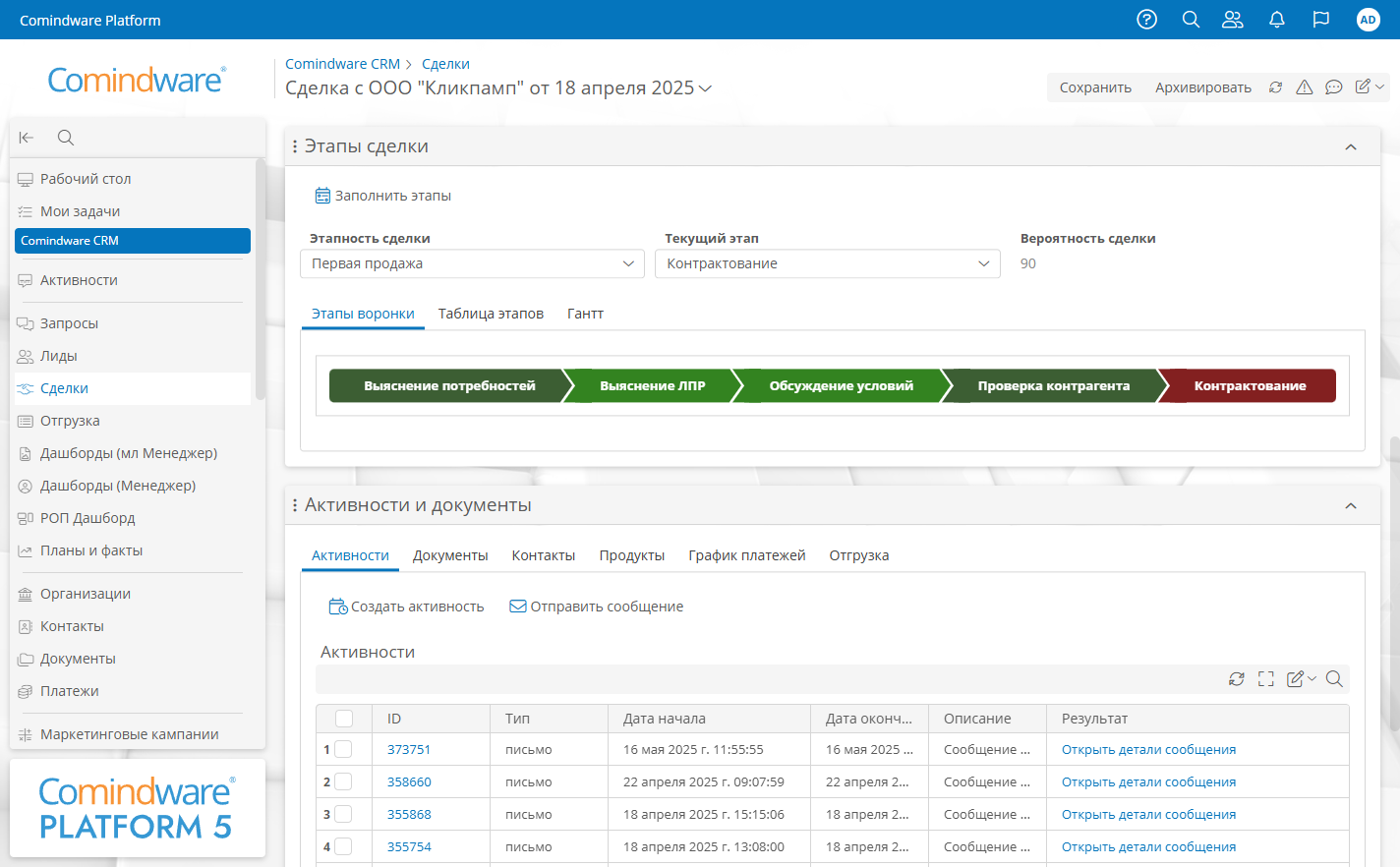Refresh the Активности table

coord(1237,679)
